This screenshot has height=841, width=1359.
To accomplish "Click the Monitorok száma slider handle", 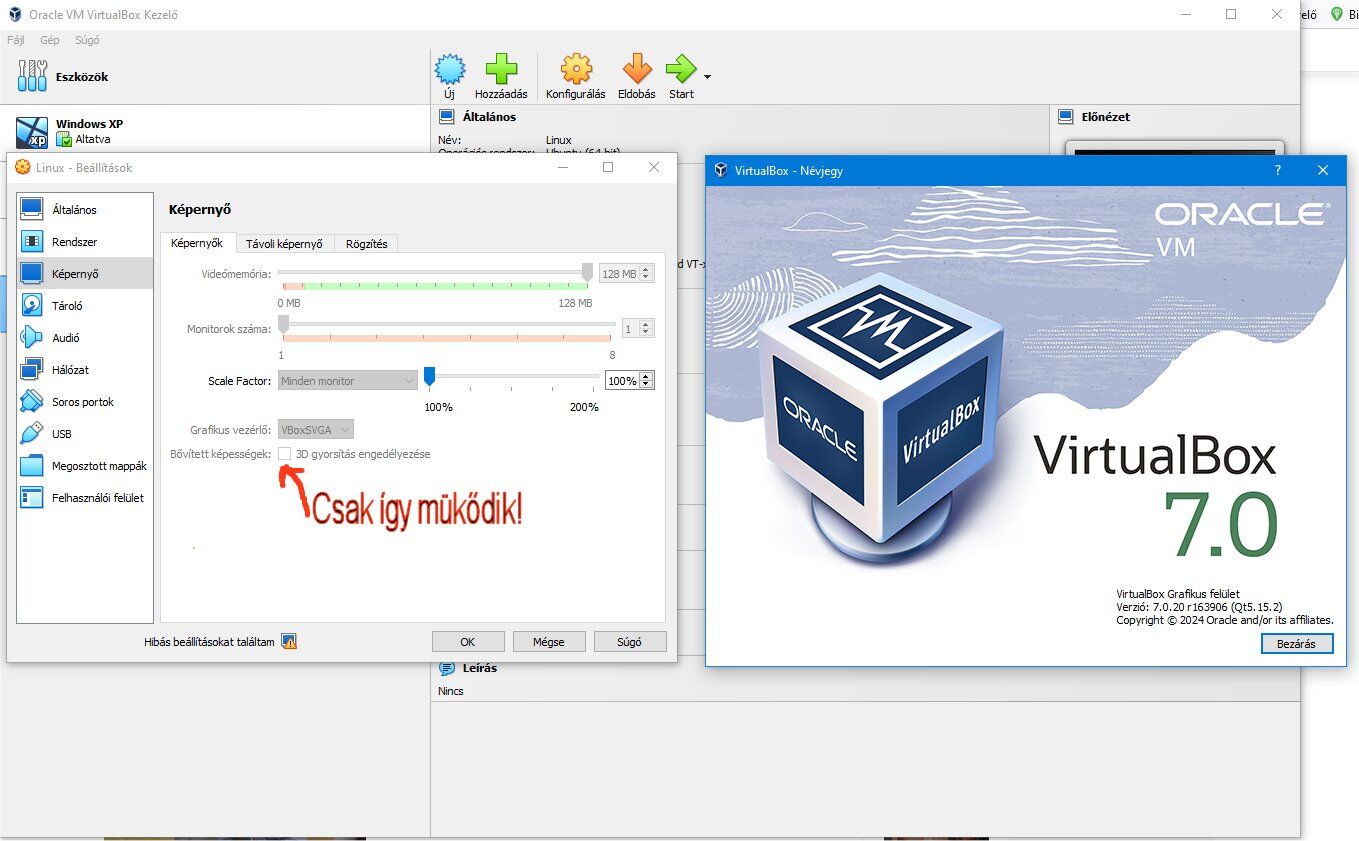I will click(x=283, y=324).
